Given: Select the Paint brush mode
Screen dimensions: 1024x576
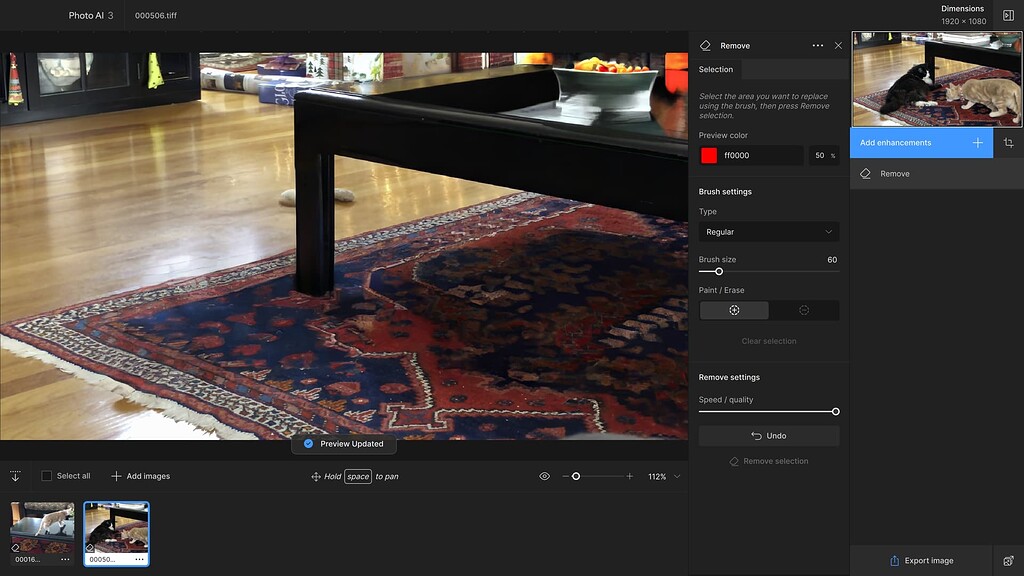Looking at the screenshot, I should (734, 310).
